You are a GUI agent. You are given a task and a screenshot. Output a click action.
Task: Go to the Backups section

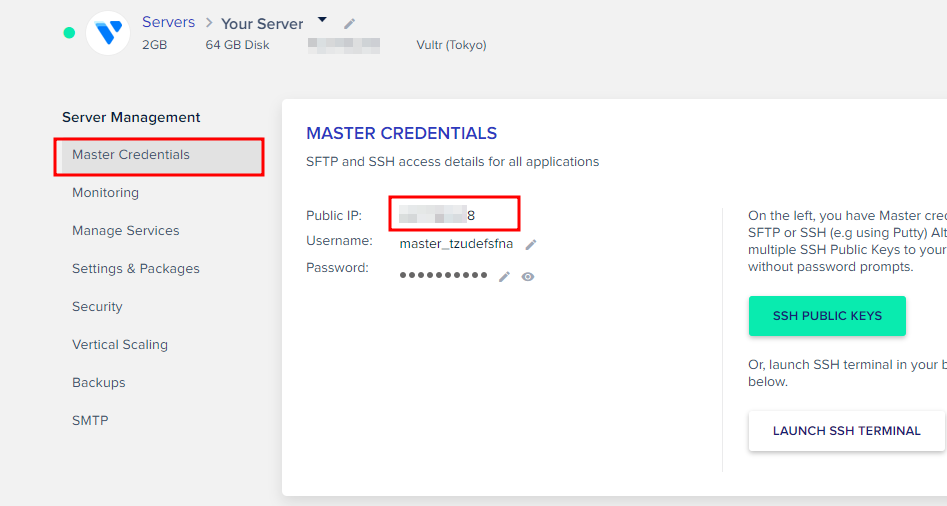pos(98,383)
